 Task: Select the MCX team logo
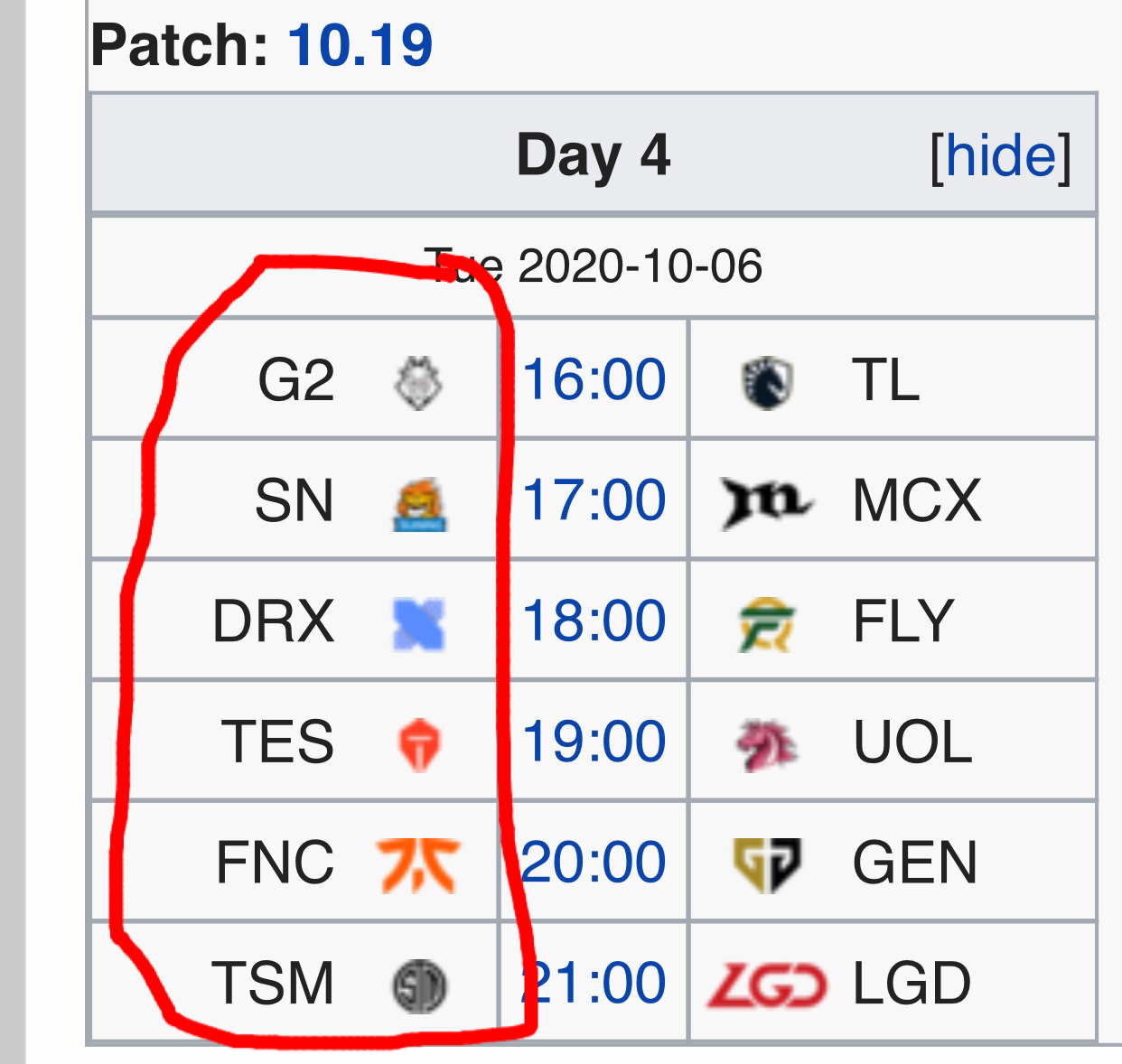[x=767, y=503]
